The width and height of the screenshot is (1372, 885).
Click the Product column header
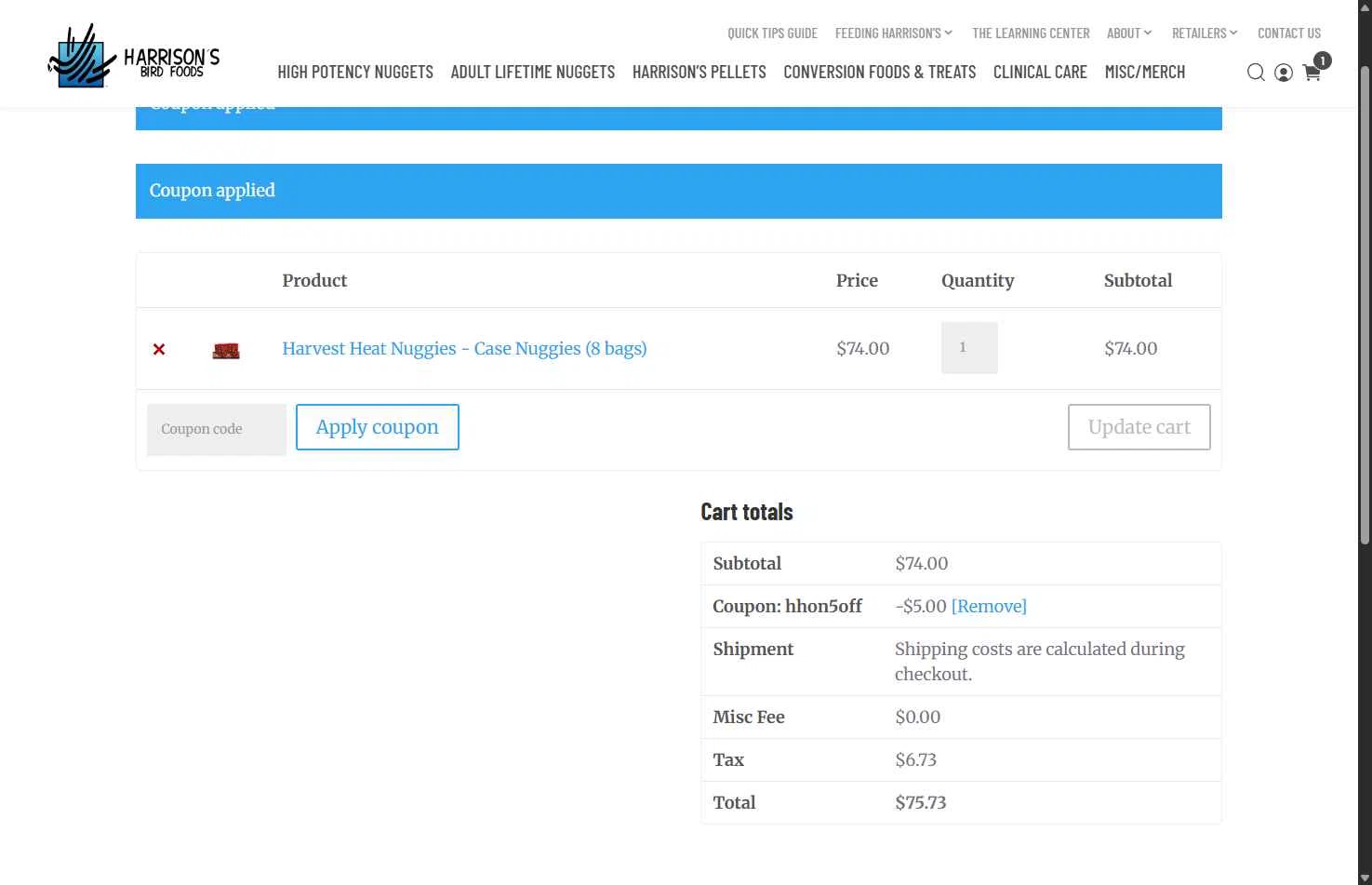[314, 281]
